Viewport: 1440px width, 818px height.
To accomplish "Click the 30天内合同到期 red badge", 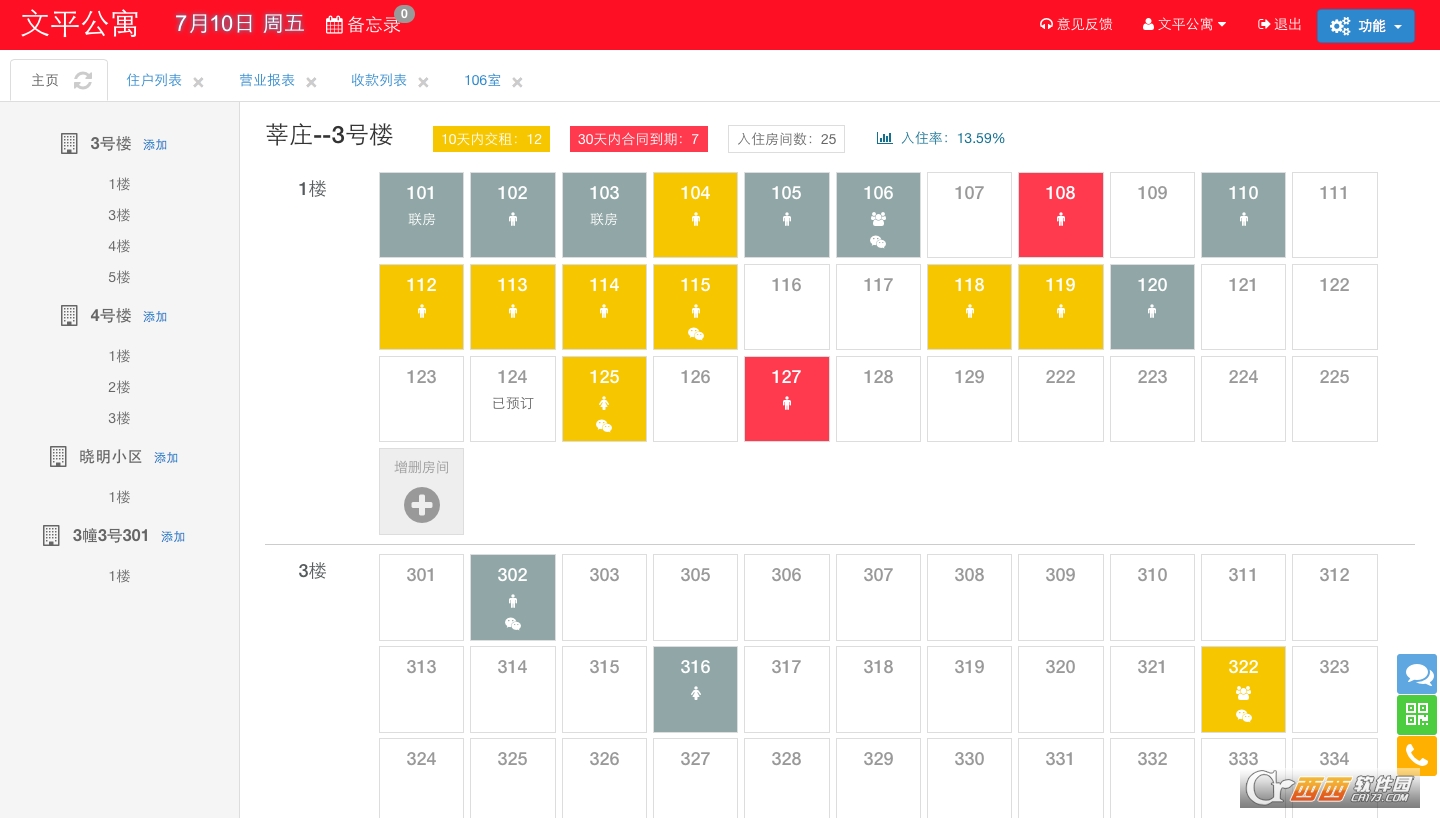I will [x=638, y=139].
